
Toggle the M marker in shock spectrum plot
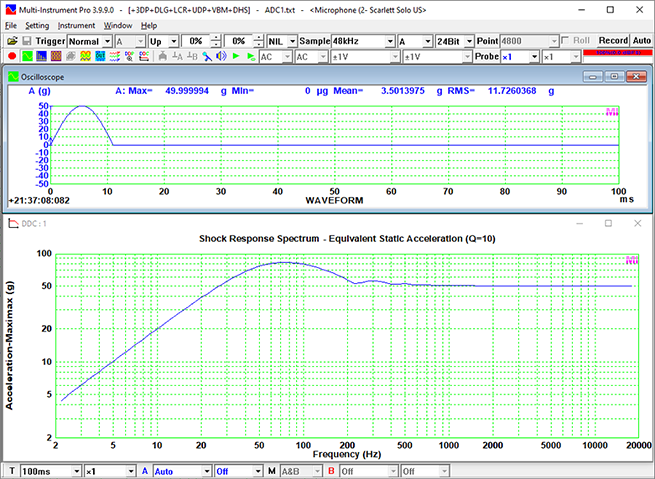(x=631, y=260)
